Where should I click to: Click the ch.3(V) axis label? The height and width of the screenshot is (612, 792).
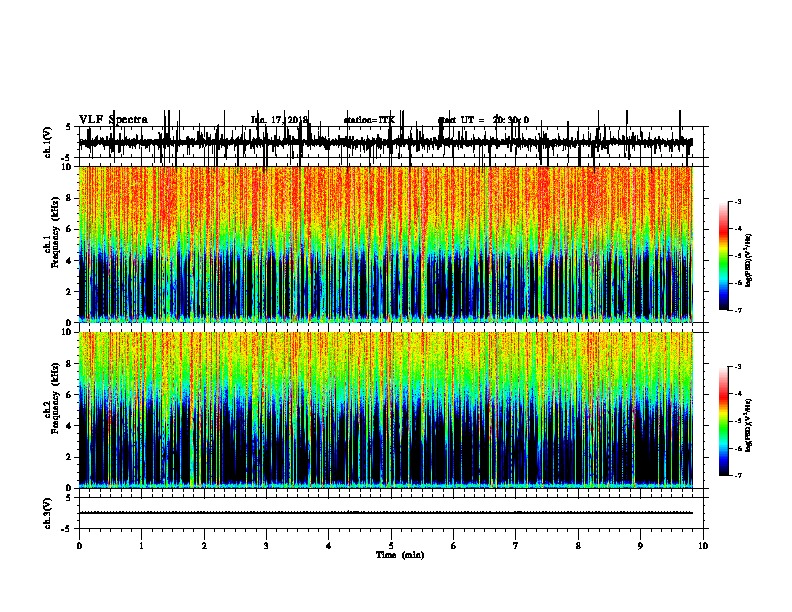(x=48, y=513)
